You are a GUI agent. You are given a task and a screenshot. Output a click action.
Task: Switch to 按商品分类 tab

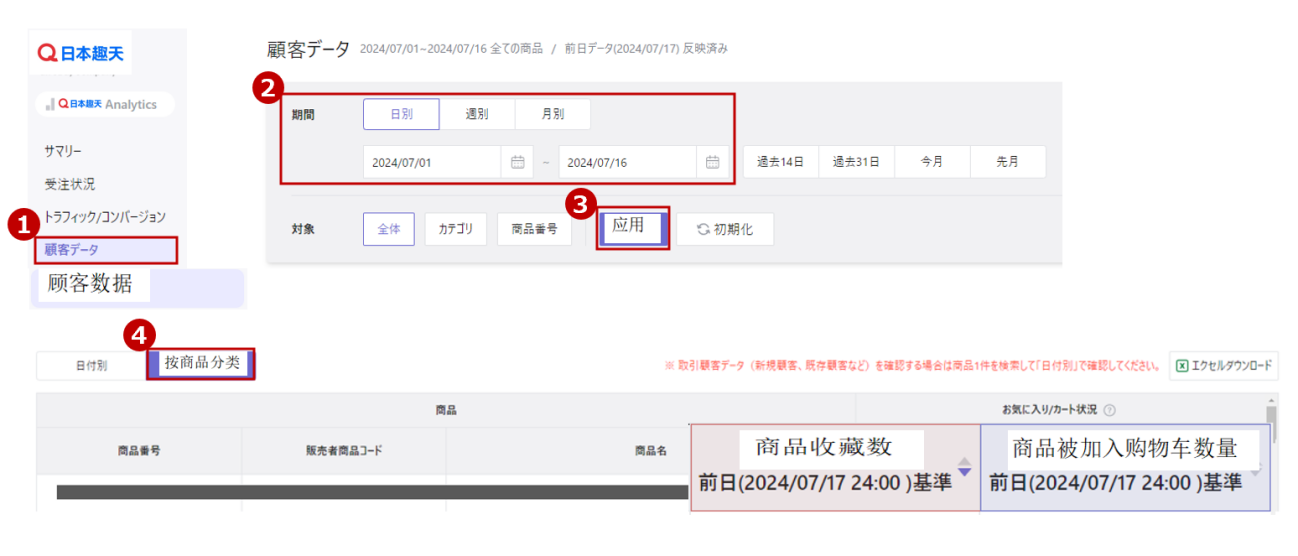201,363
